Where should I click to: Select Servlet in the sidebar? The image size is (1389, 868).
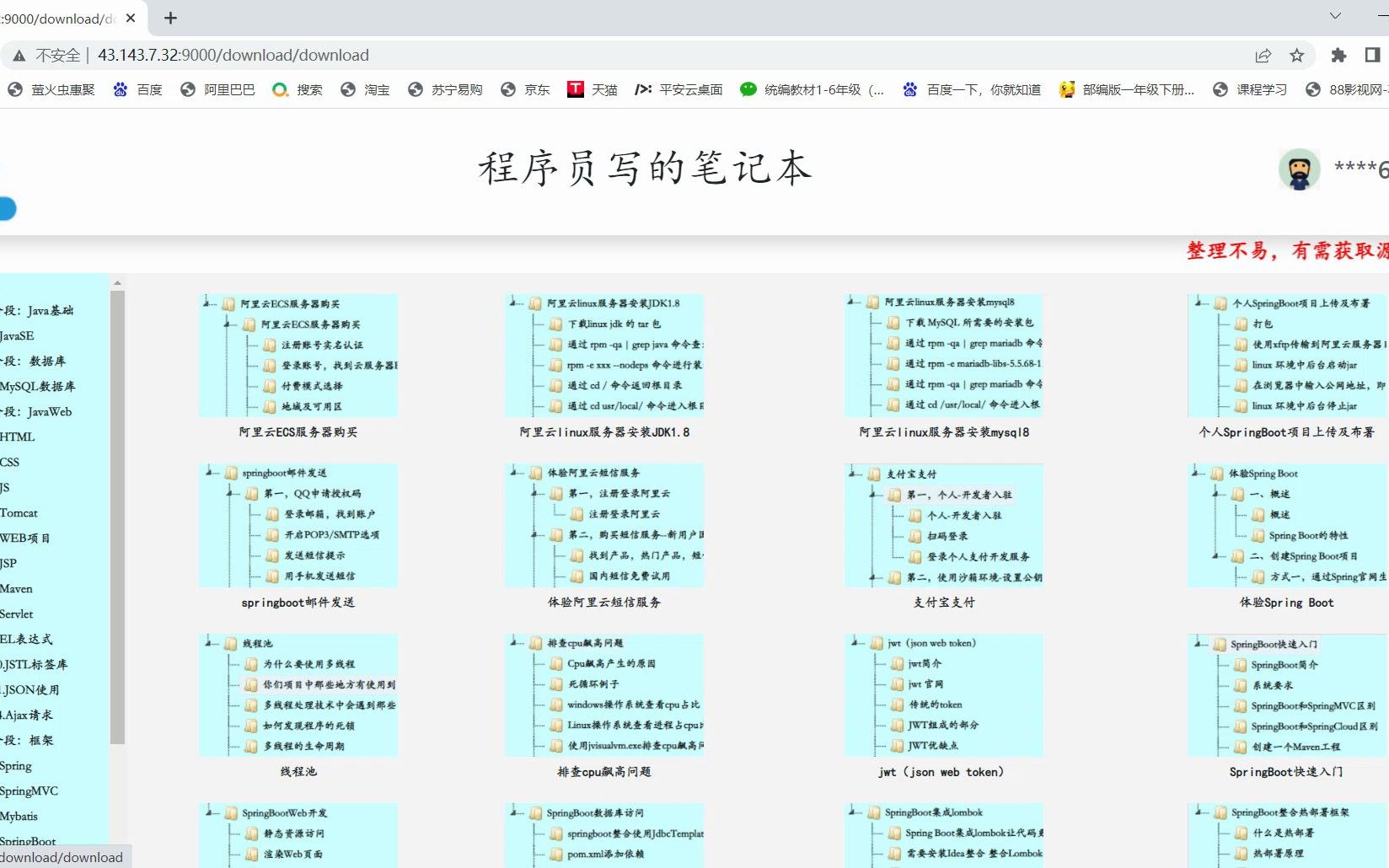17,613
